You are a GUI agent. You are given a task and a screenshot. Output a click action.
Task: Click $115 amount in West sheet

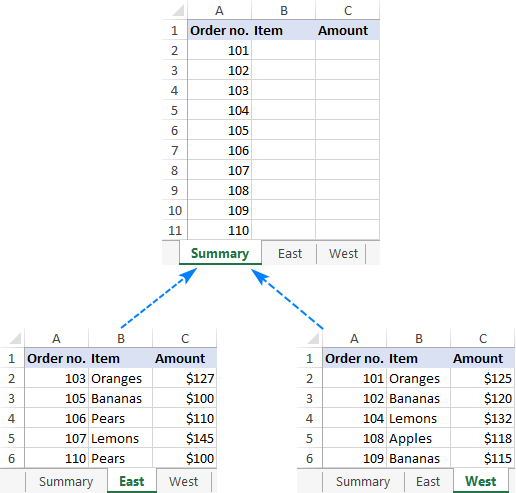click(483, 458)
